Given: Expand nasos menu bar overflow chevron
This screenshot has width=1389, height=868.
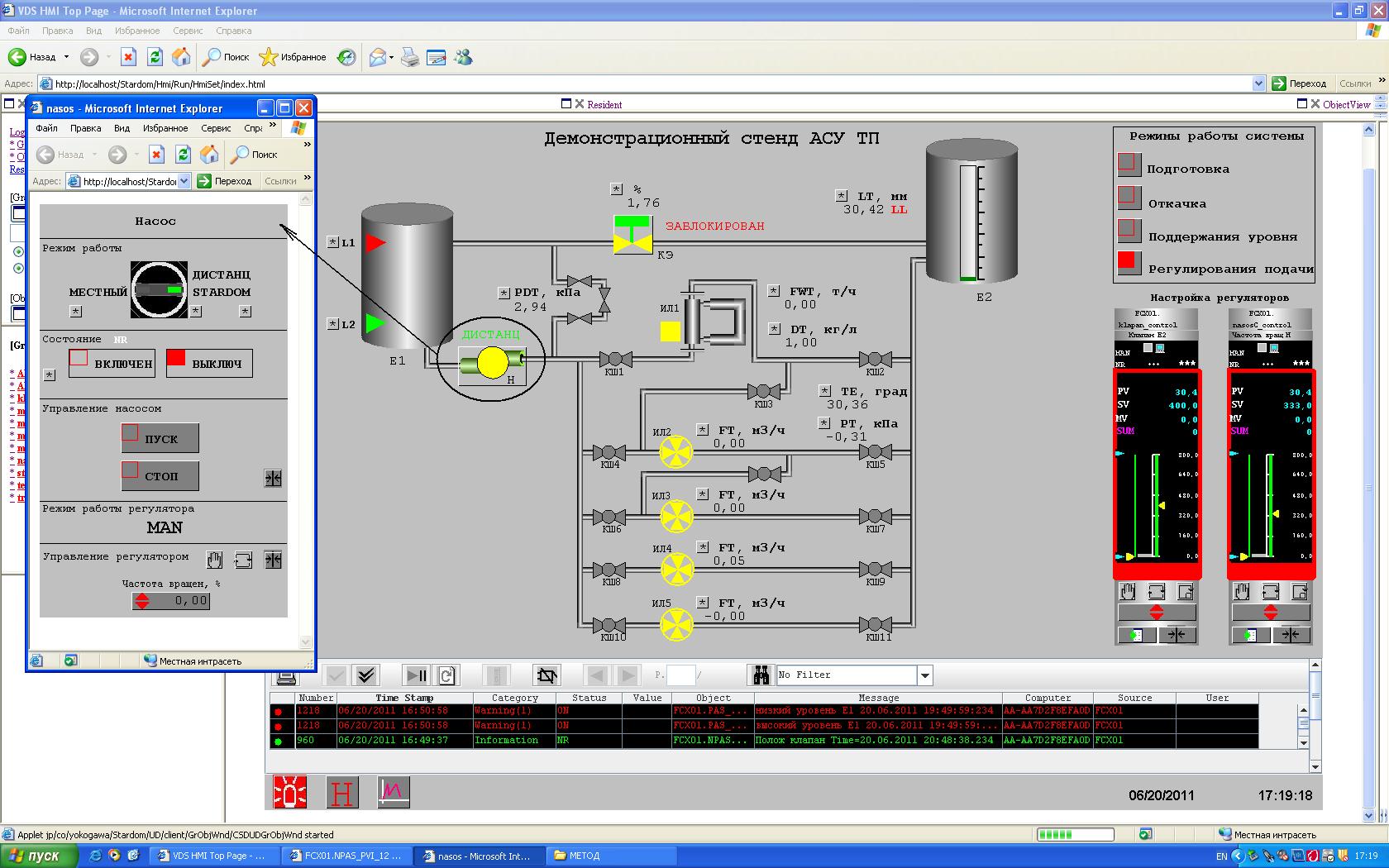Looking at the screenshot, I should [273, 125].
